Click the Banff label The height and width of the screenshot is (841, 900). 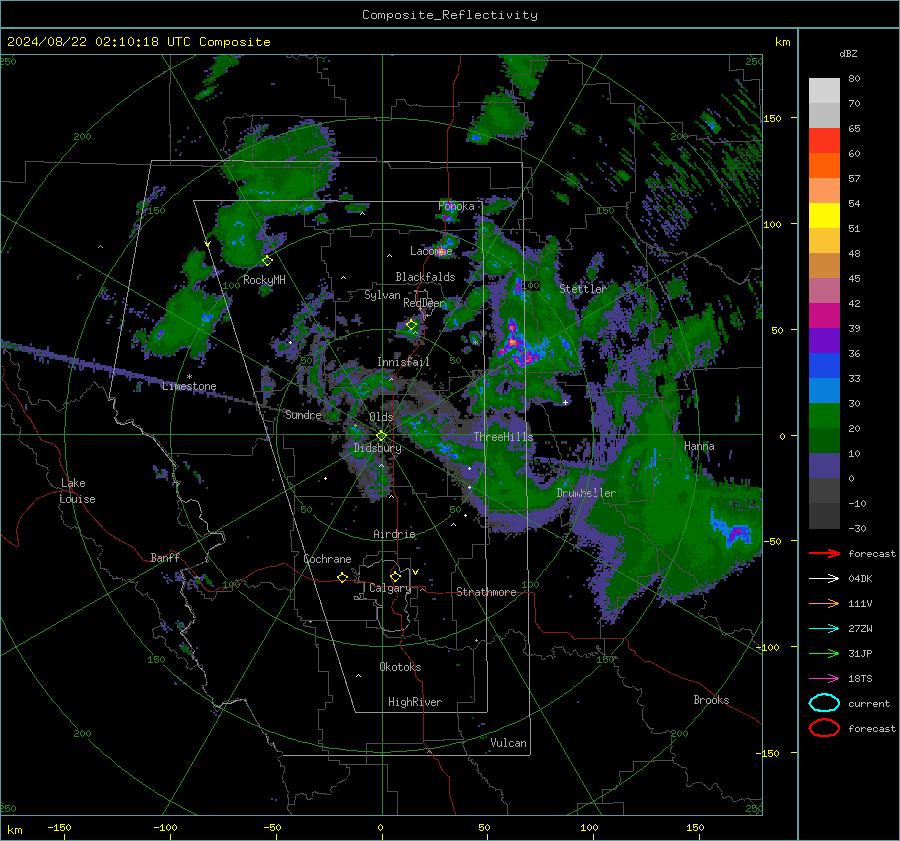pyautogui.click(x=165, y=557)
